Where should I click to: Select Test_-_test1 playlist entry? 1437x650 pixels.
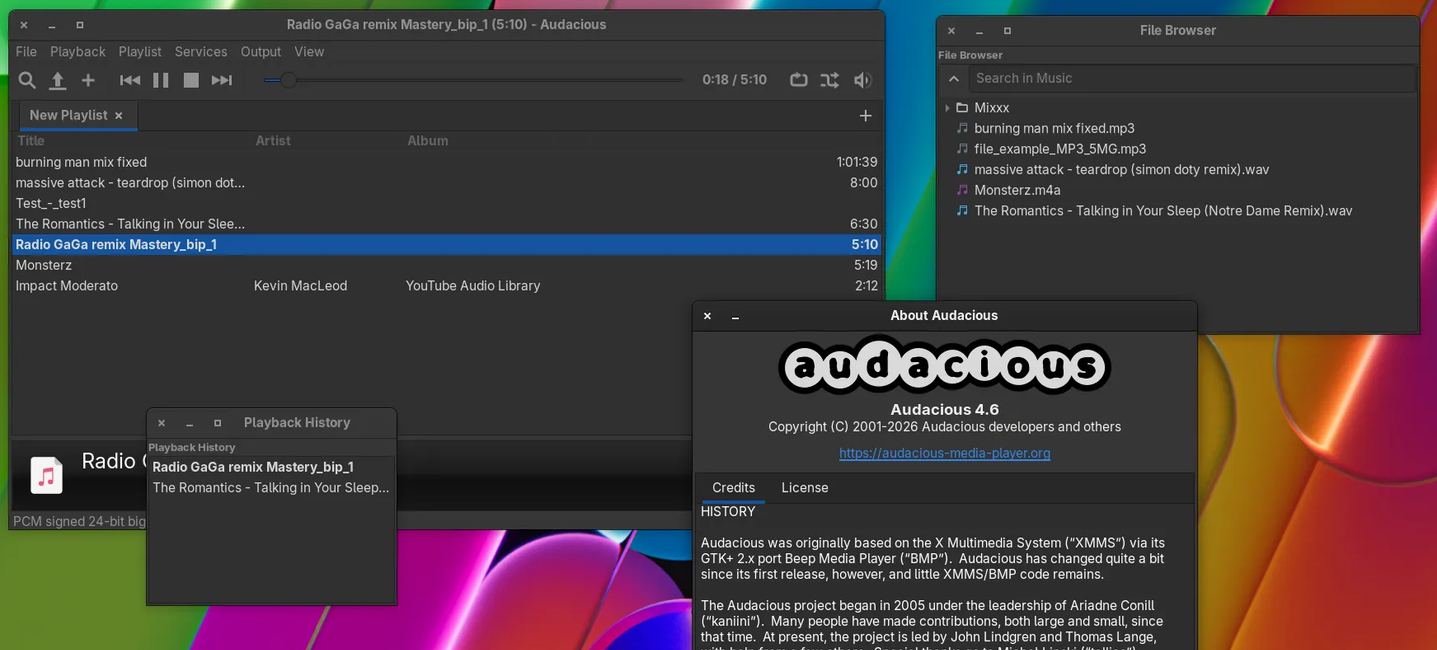tap(446, 203)
